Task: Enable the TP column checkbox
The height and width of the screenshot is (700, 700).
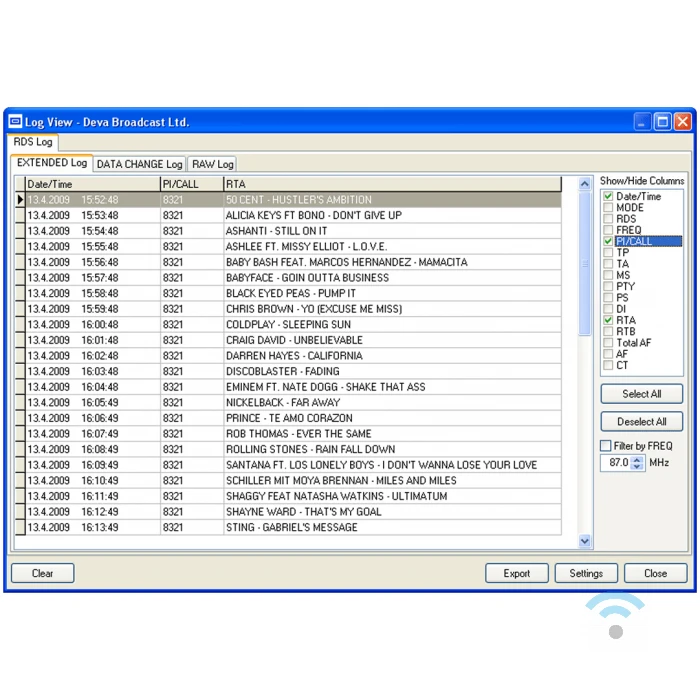Action: 608,252
